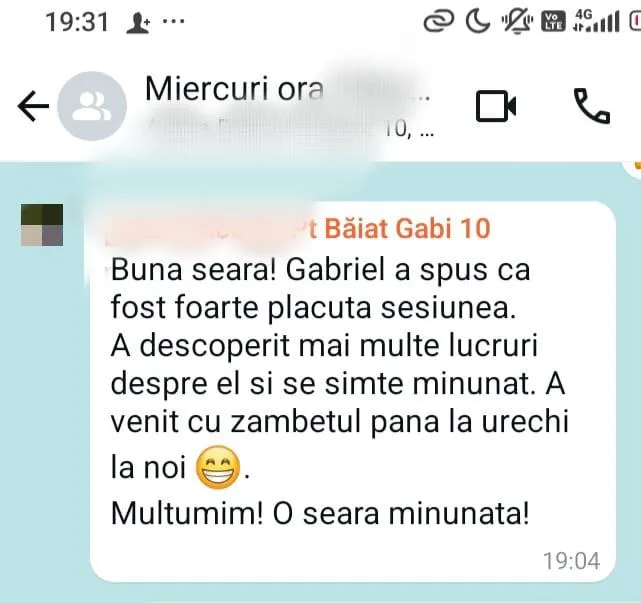
Task: Tap the moon do-not-disturb icon
Action: pos(478,21)
